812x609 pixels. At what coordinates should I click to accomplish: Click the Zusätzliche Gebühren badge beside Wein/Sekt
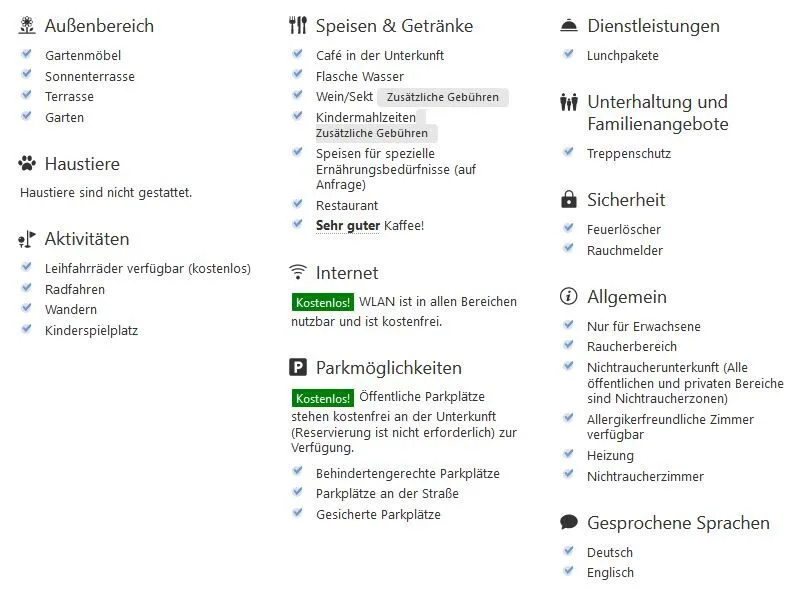443,97
